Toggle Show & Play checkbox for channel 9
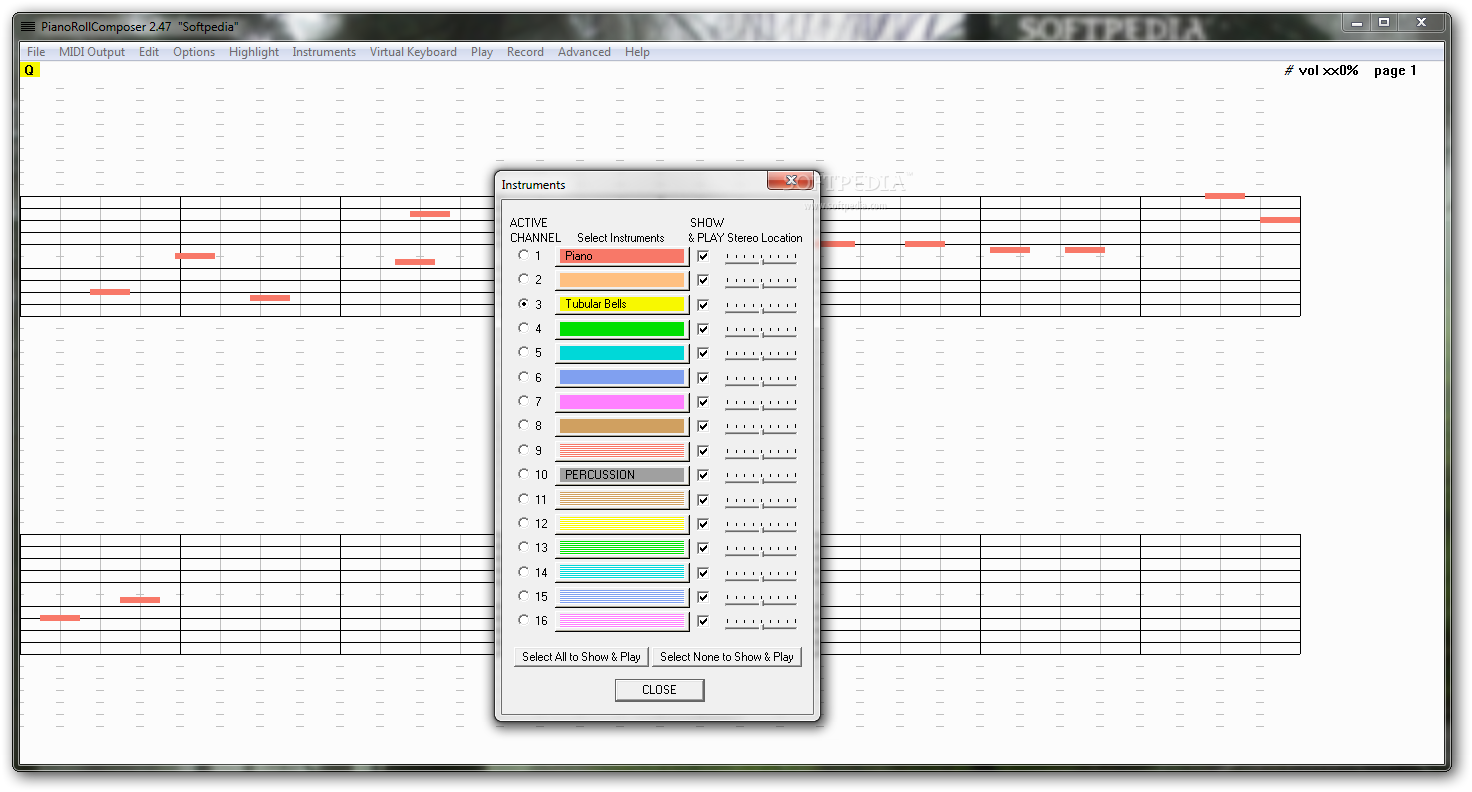 [702, 451]
